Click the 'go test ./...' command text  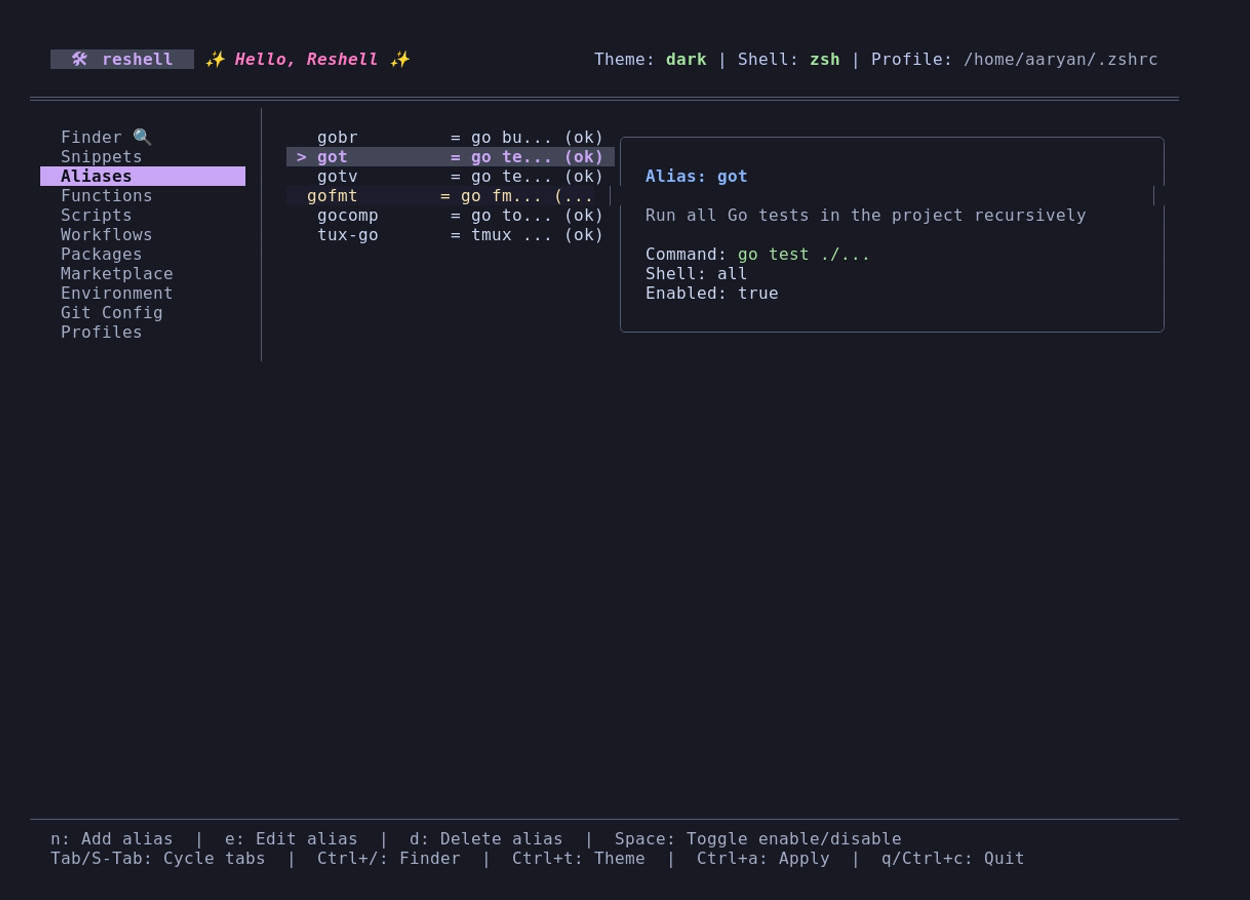[804, 254]
